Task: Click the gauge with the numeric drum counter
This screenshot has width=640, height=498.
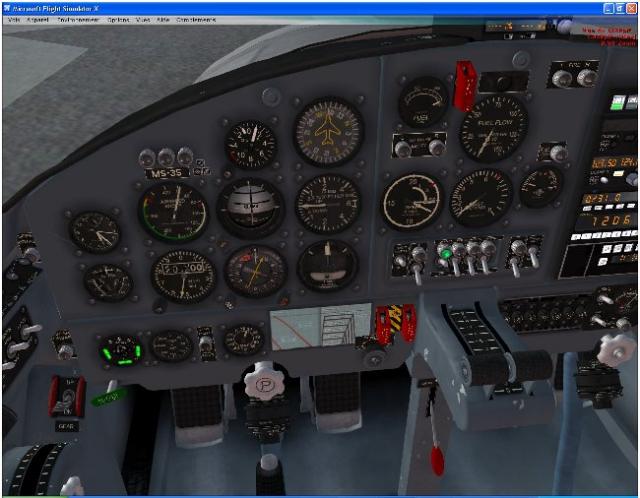Action: pyautogui.click(x=183, y=276)
